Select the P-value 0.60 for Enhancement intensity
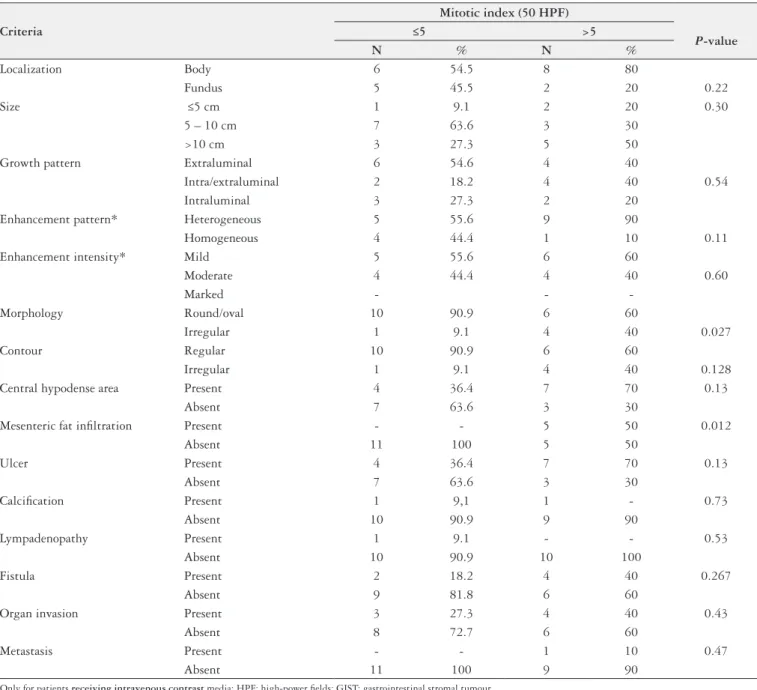Image resolution: width=757 pixels, height=690 pixels. pyautogui.click(x=715, y=276)
